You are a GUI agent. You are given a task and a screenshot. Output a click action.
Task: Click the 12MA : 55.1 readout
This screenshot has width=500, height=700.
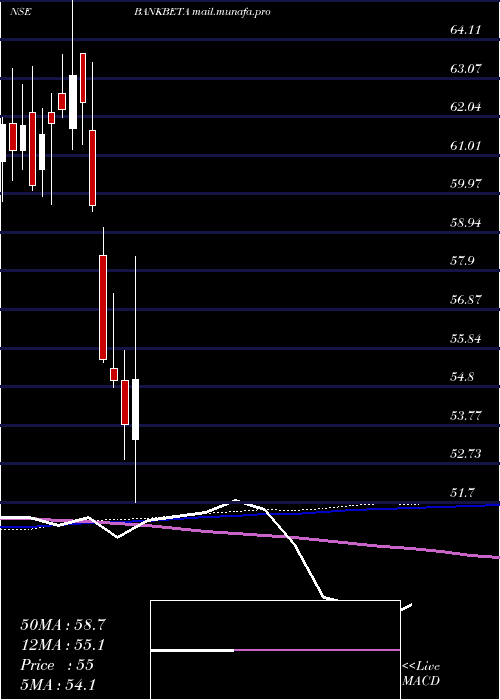click(x=63, y=645)
